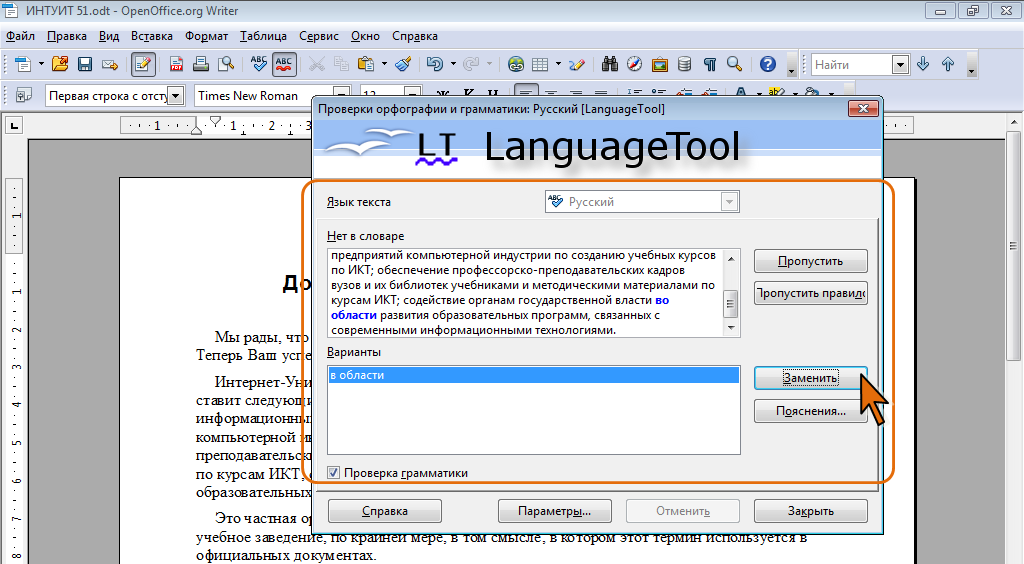Show Draw Functions icon
The image size is (1024, 564).
pos(577,64)
